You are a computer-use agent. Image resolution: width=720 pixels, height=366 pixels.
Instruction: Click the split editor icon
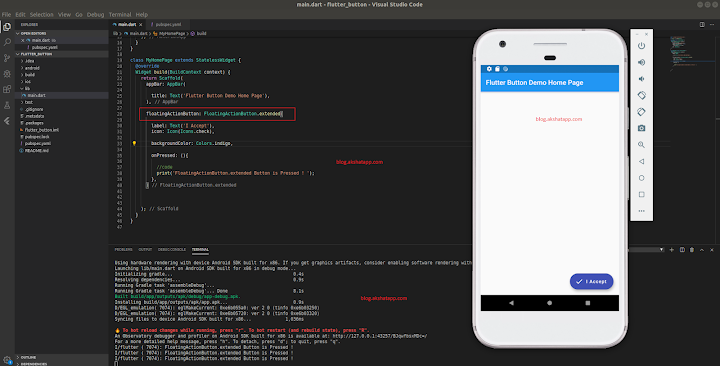coord(702,24)
